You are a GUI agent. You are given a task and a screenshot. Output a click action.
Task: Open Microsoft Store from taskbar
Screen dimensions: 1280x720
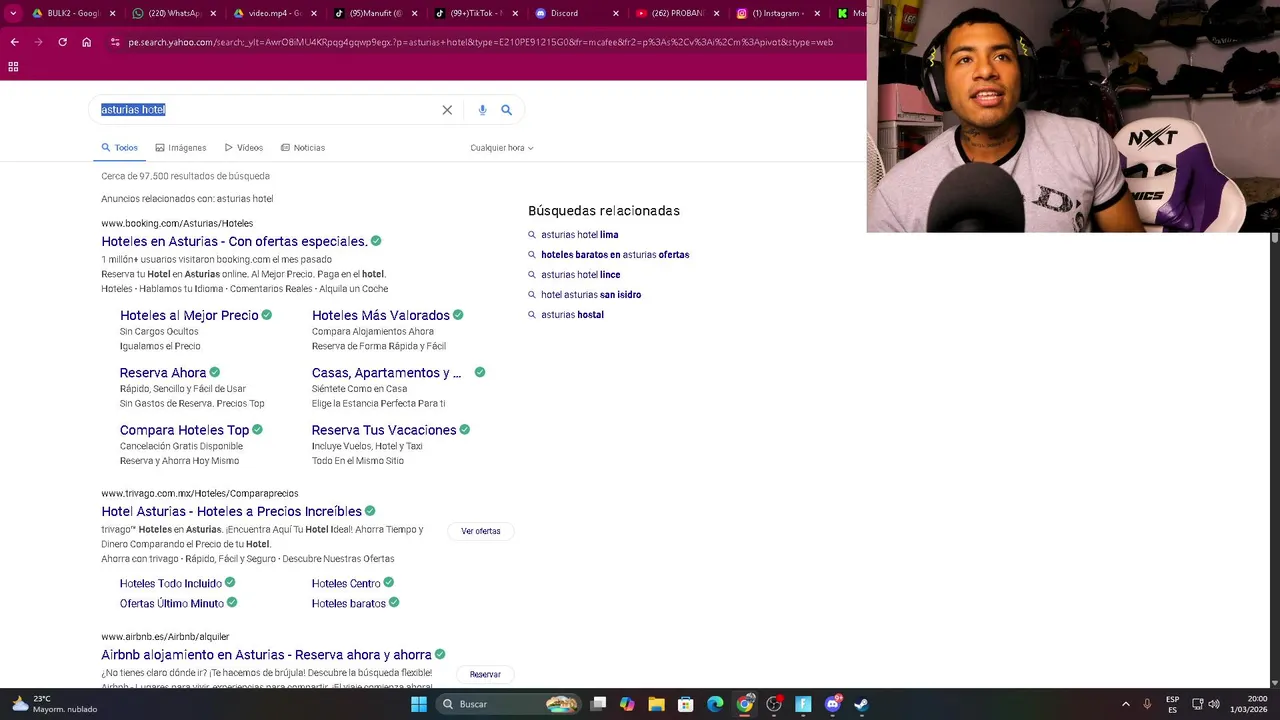coord(686,704)
